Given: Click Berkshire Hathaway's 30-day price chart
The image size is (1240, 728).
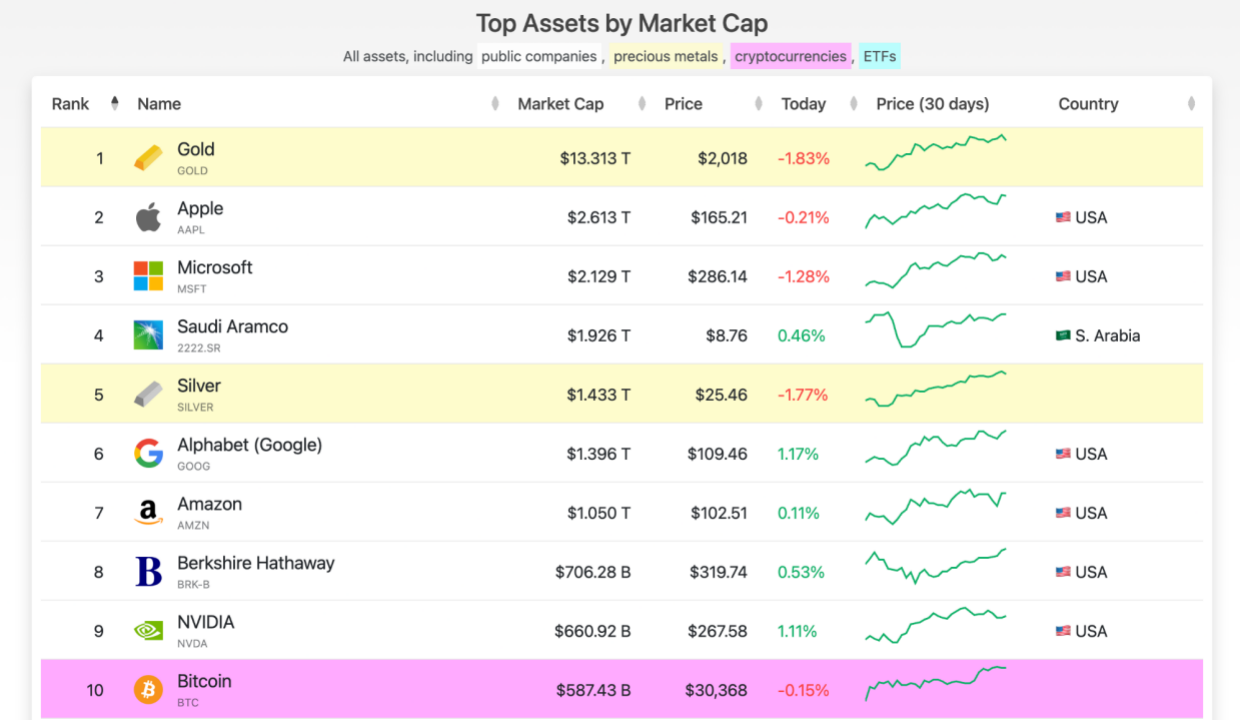Looking at the screenshot, I should coord(936,566).
